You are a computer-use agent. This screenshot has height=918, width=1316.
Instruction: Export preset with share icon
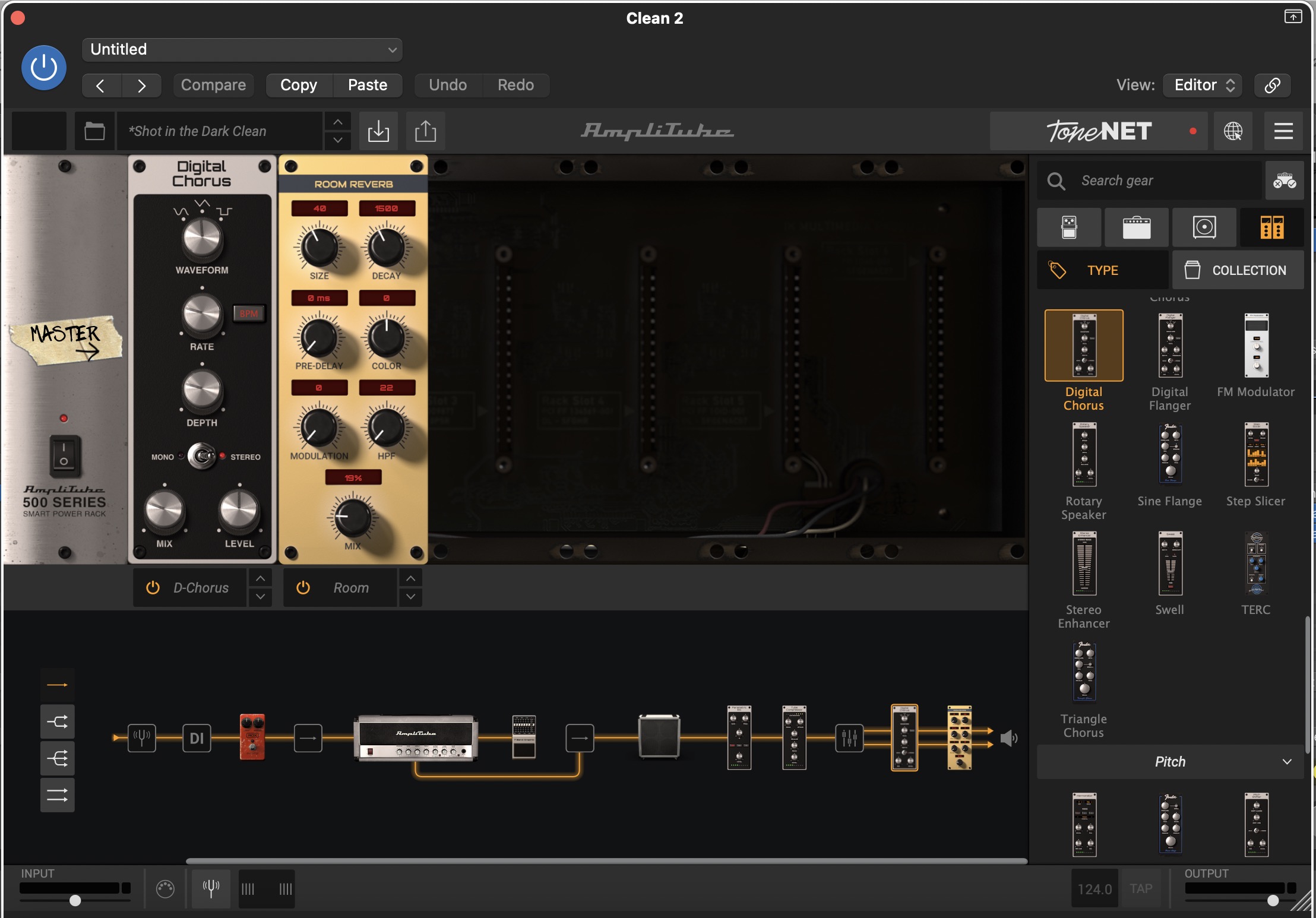[x=425, y=131]
